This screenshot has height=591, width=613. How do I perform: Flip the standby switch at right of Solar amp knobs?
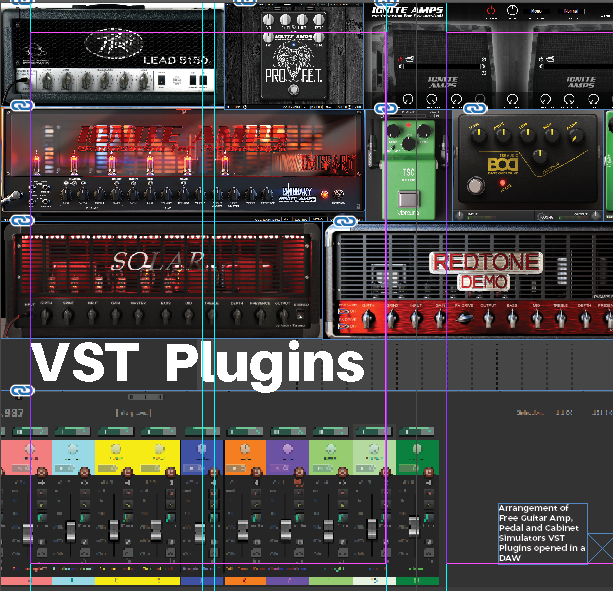click(300, 315)
